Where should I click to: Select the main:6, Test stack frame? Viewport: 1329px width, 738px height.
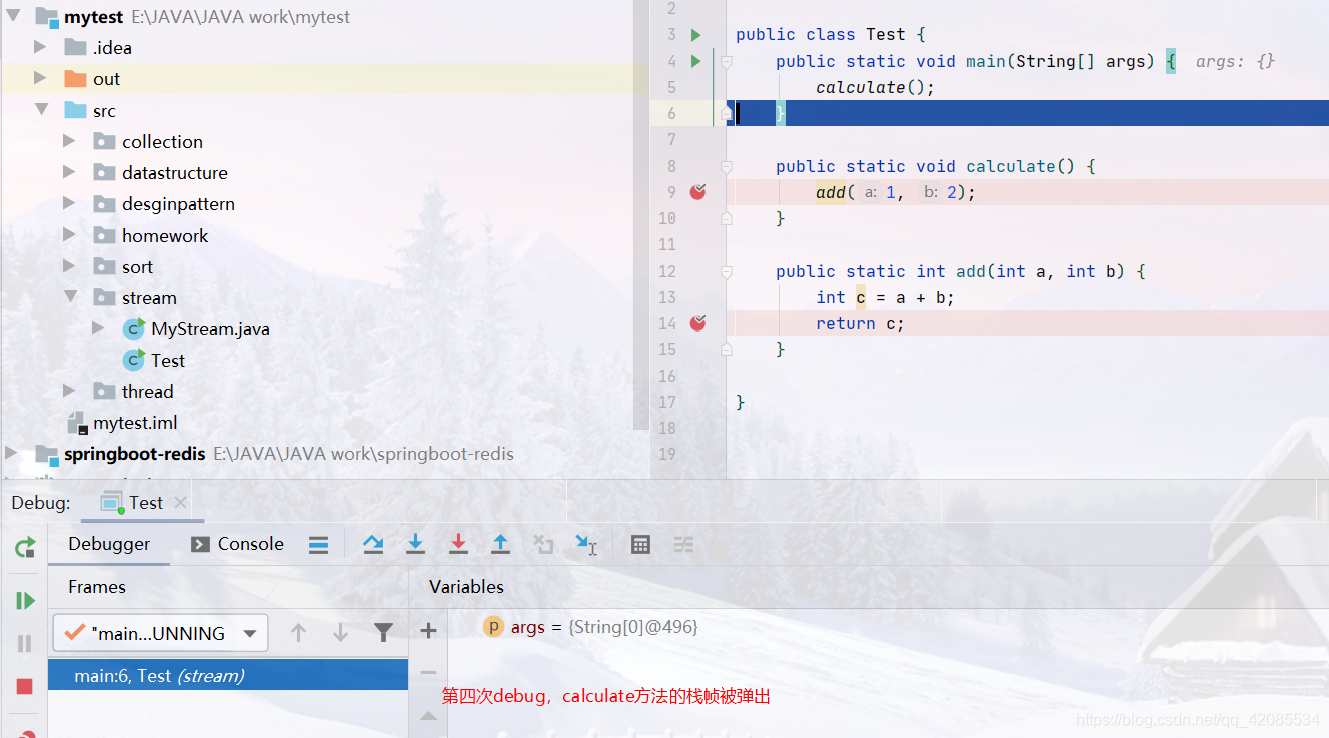click(x=228, y=676)
